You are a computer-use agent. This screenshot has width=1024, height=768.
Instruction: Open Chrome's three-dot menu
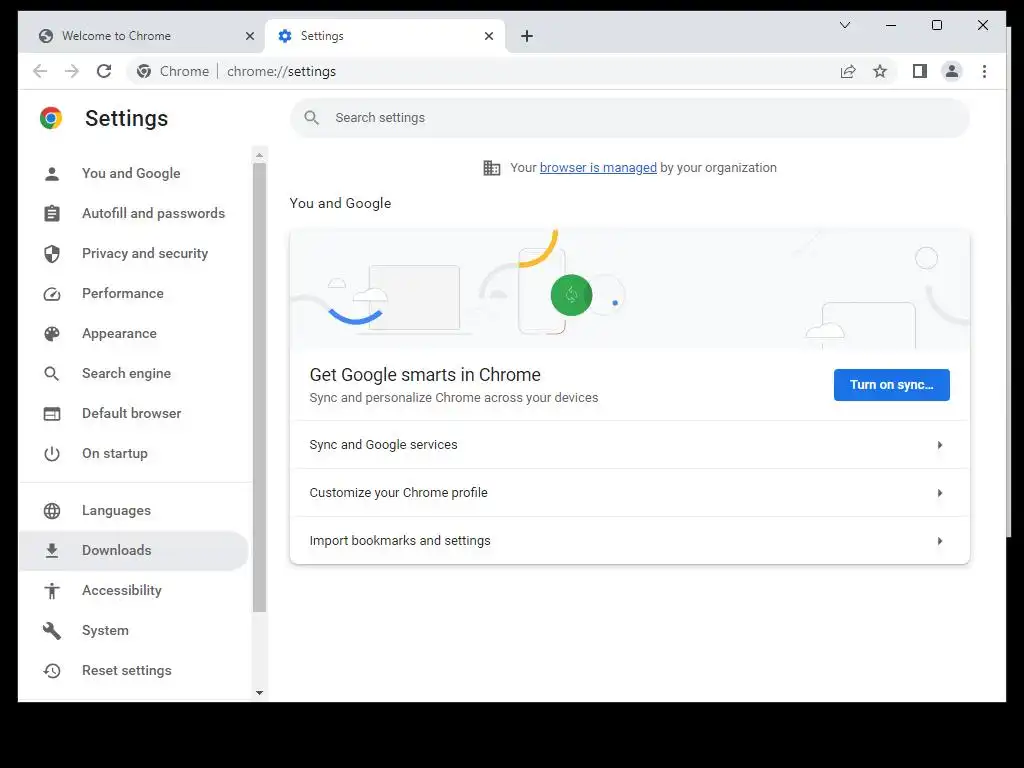984,71
